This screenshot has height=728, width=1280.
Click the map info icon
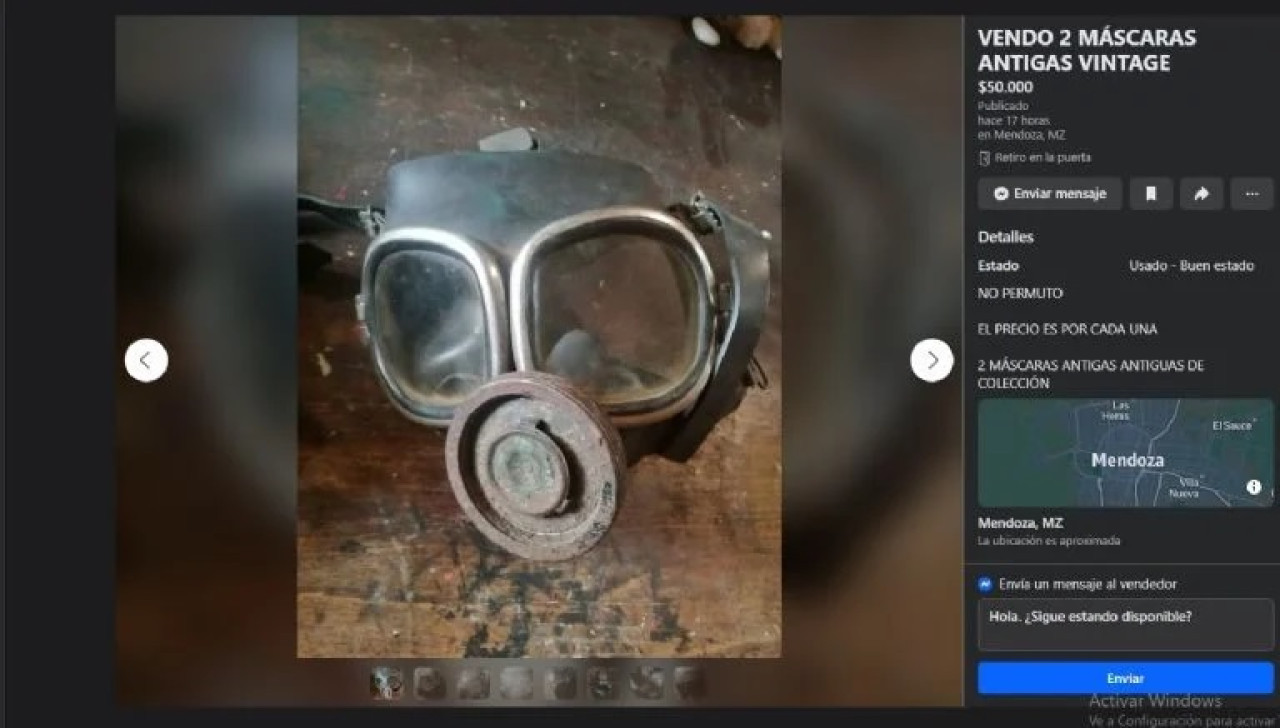click(x=1254, y=487)
